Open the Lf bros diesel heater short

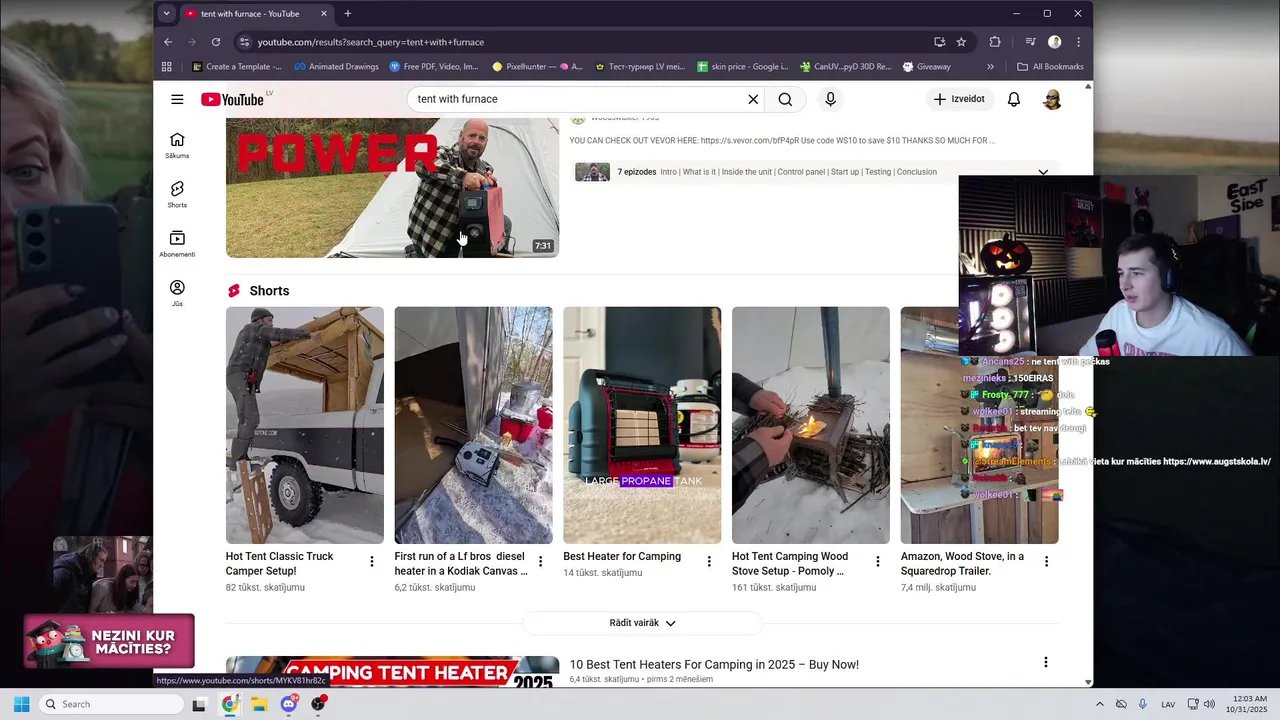473,425
